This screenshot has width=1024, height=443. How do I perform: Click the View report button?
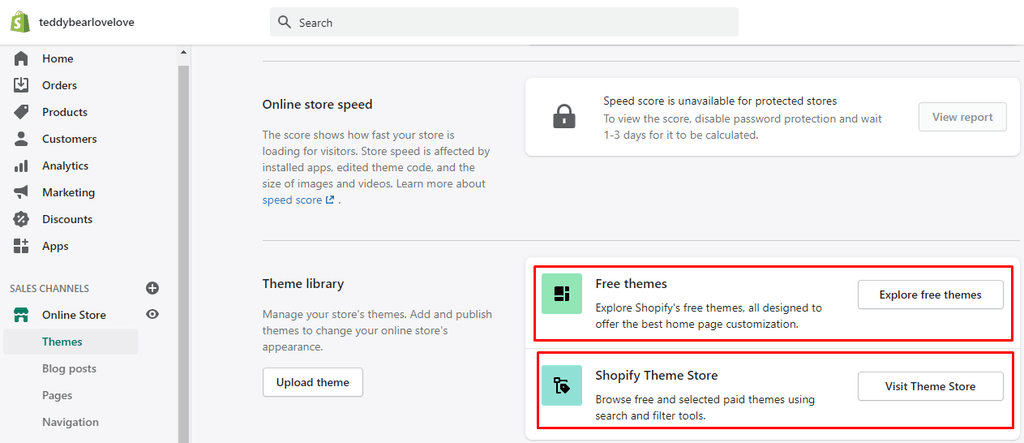pos(963,117)
